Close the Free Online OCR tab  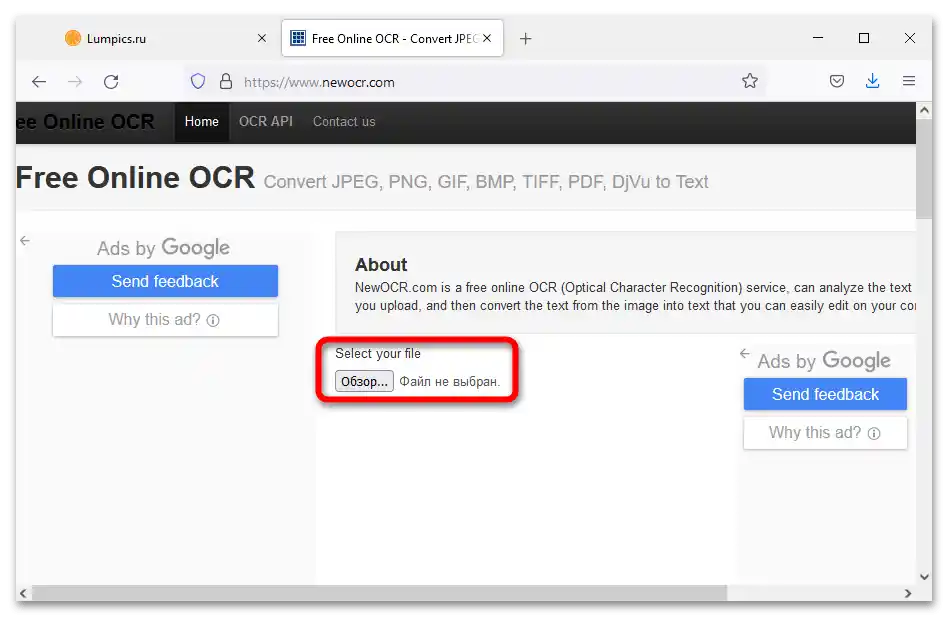487,38
